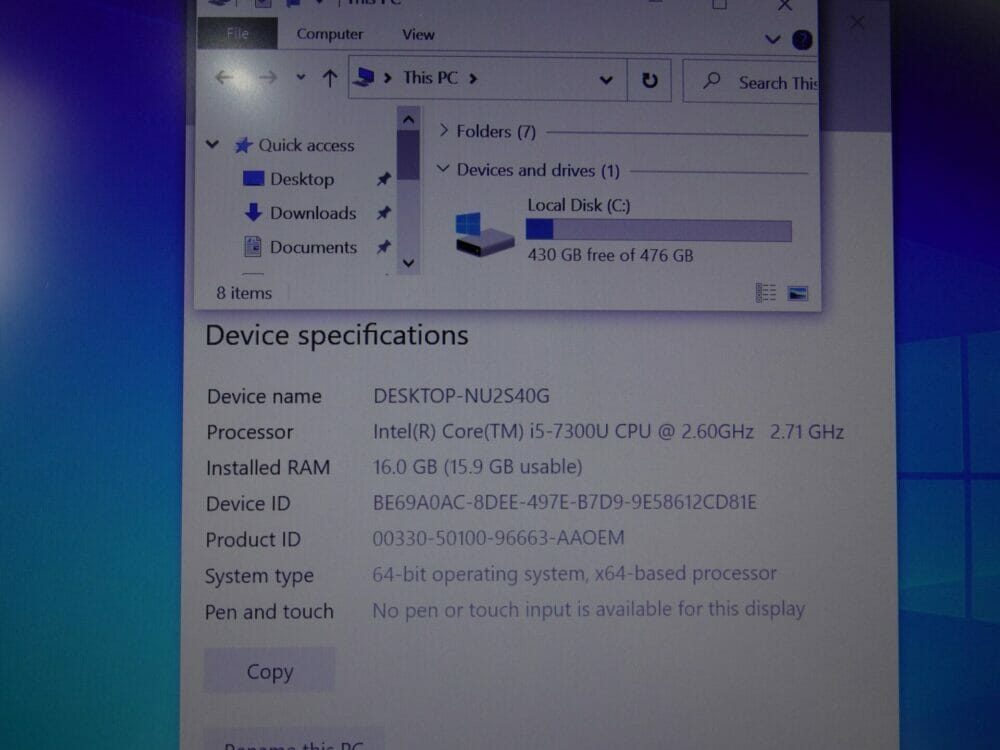Click the Quick access star icon

(x=243, y=145)
